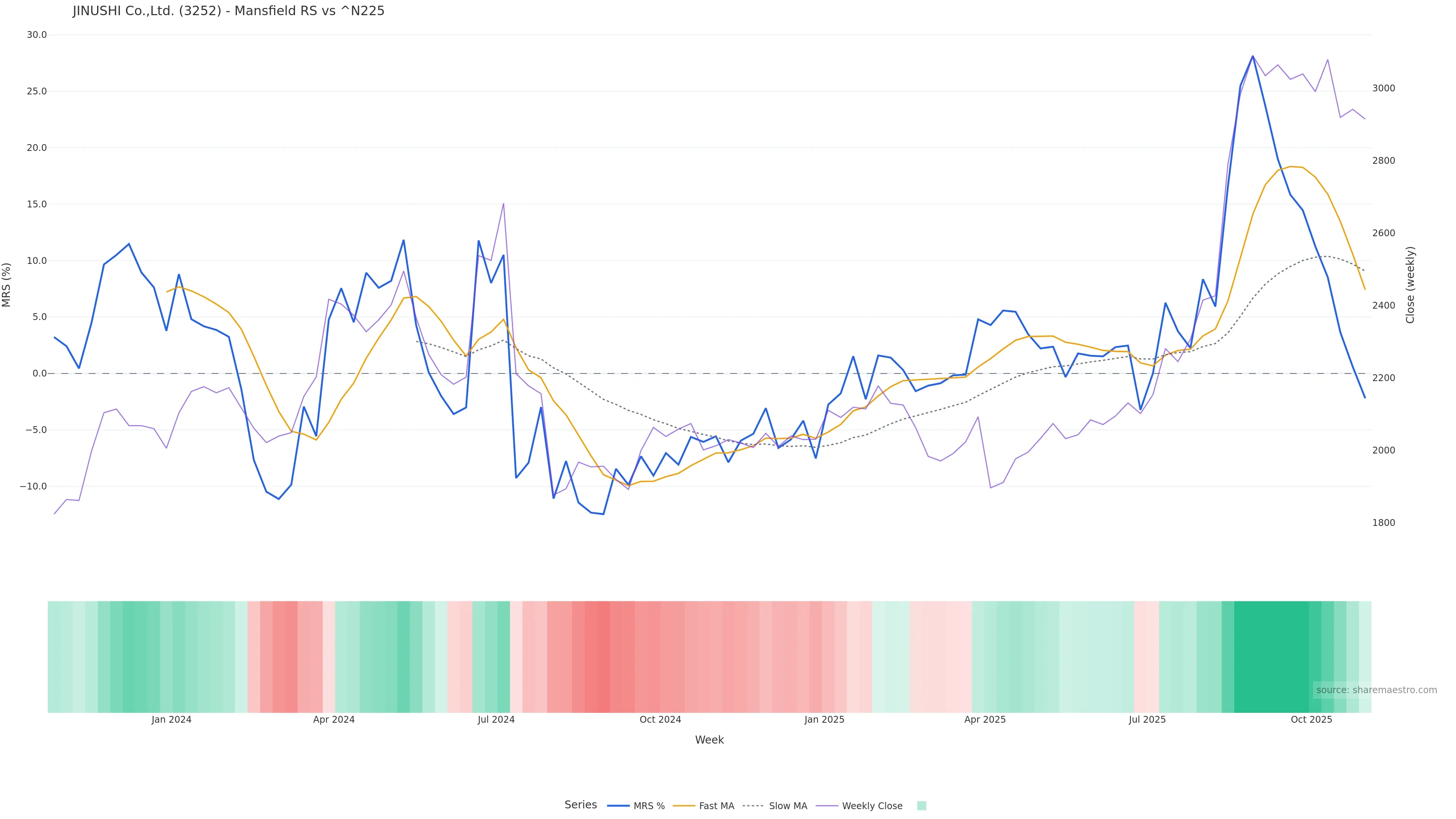Click the blue MRS % legend line icon

pyautogui.click(x=618, y=805)
